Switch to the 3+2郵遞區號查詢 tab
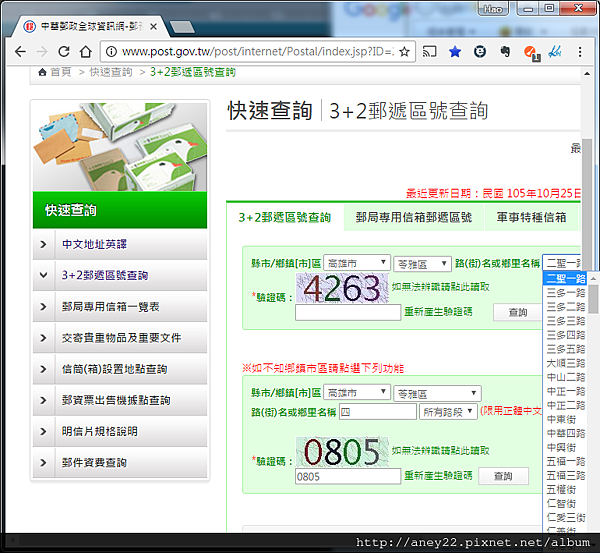The width and height of the screenshot is (600, 553). coord(285,217)
